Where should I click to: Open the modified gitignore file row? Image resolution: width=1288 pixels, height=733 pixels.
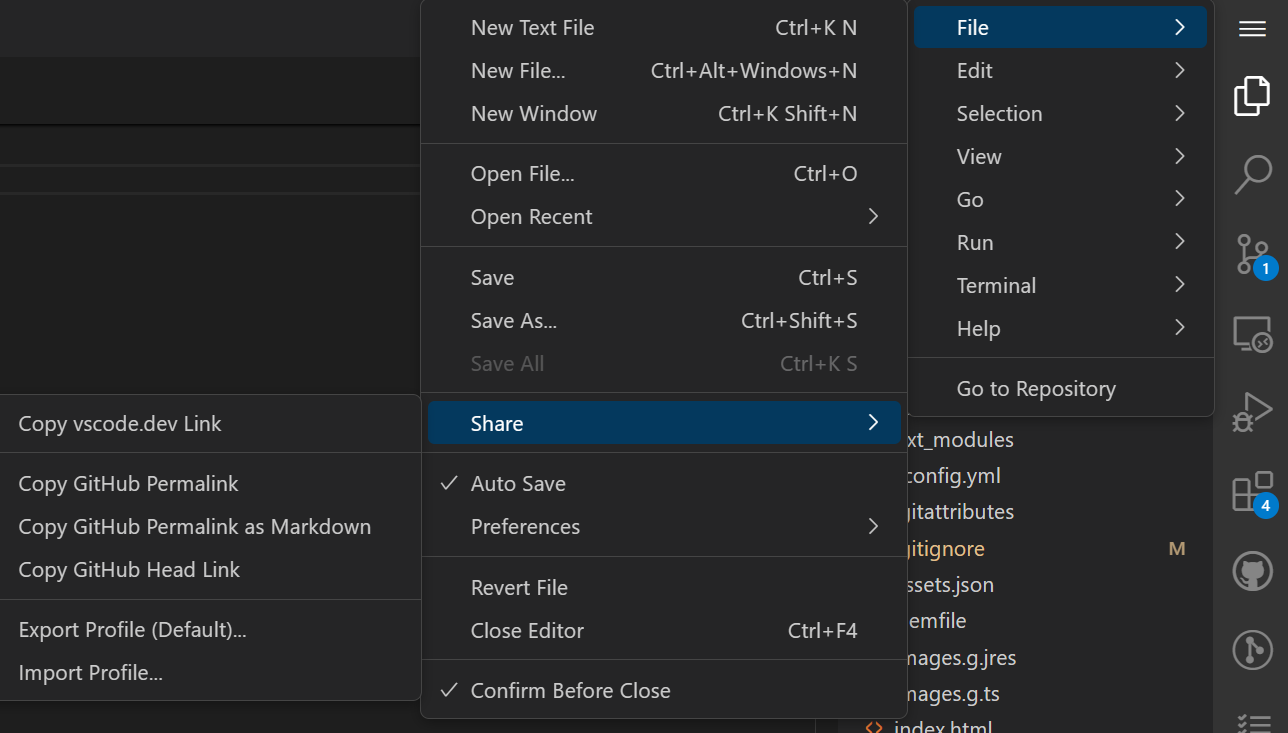[1060, 549]
